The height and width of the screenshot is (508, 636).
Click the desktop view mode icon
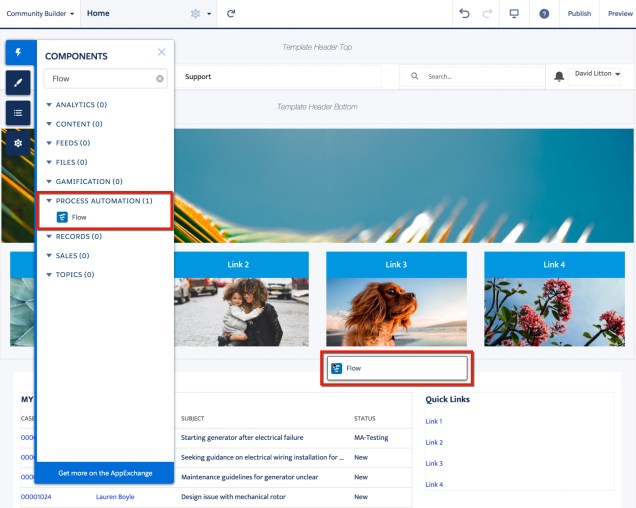tap(514, 14)
